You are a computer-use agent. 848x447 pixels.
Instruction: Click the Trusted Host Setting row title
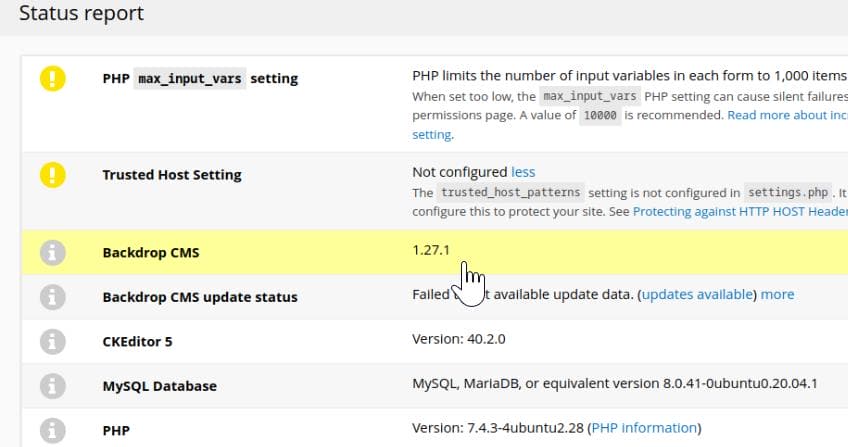click(x=172, y=175)
